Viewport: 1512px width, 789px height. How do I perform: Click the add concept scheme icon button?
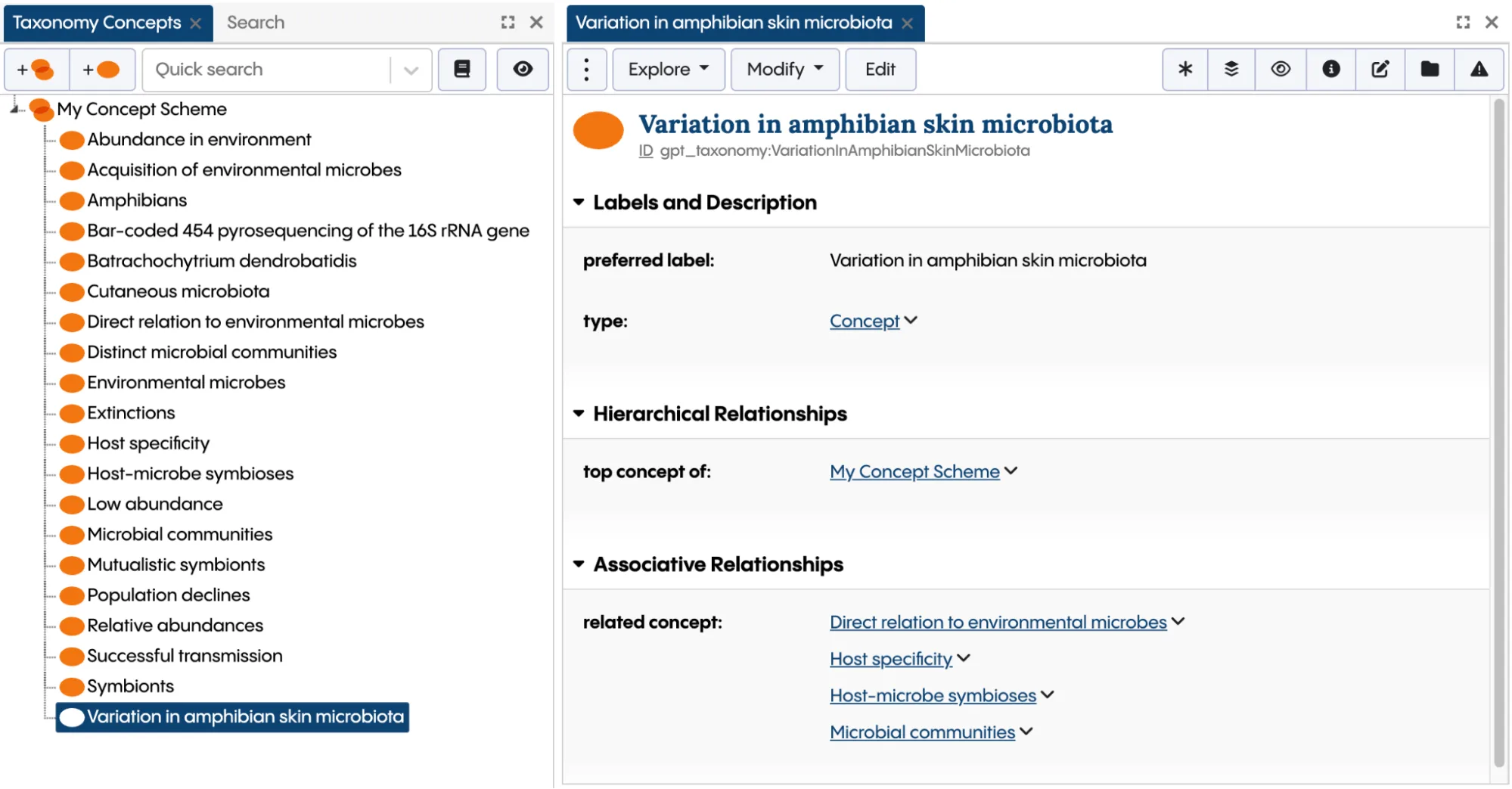tap(36, 70)
